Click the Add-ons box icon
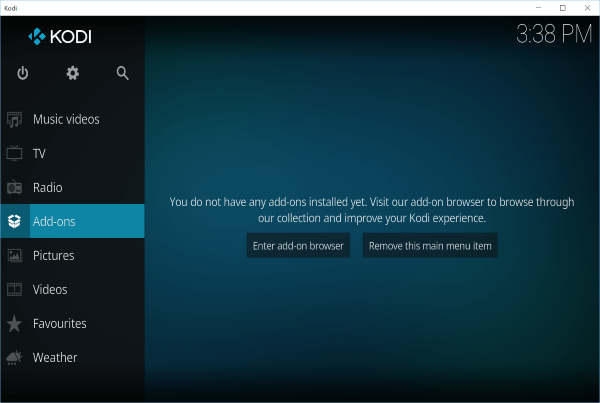The height and width of the screenshot is (403, 600). pos(15,222)
